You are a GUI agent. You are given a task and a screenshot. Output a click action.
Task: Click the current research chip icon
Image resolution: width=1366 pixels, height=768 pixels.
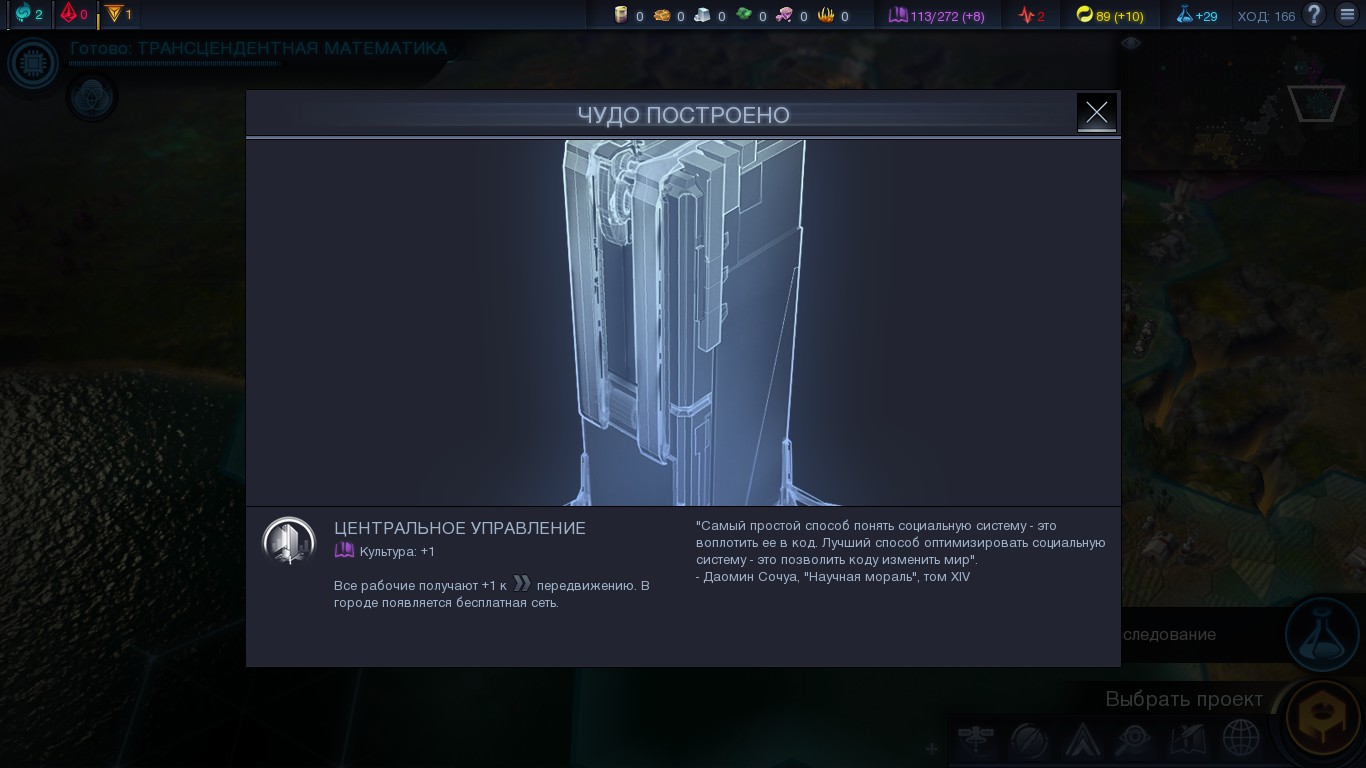(33, 63)
